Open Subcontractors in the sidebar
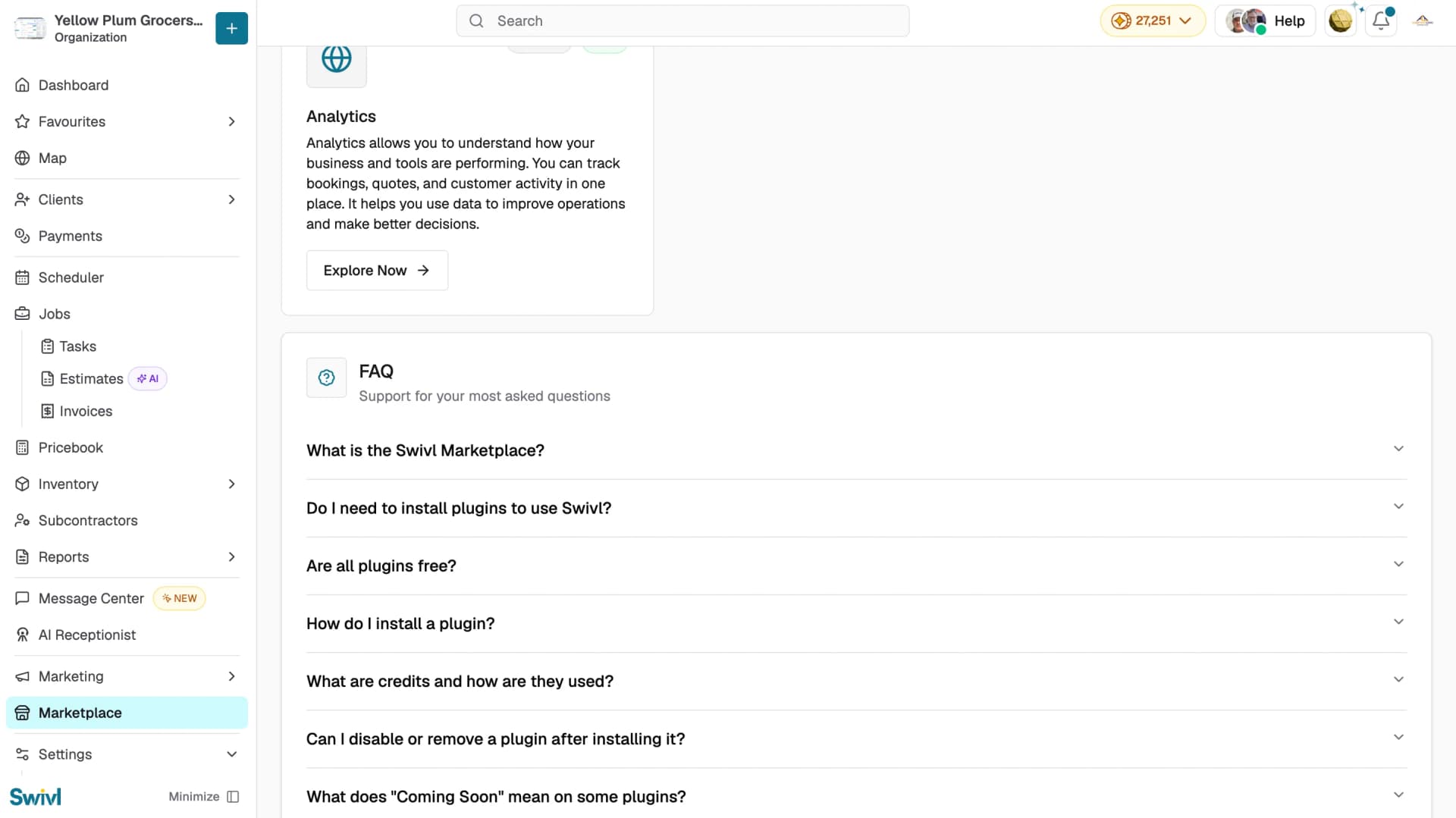The image size is (1456, 818). point(127,520)
